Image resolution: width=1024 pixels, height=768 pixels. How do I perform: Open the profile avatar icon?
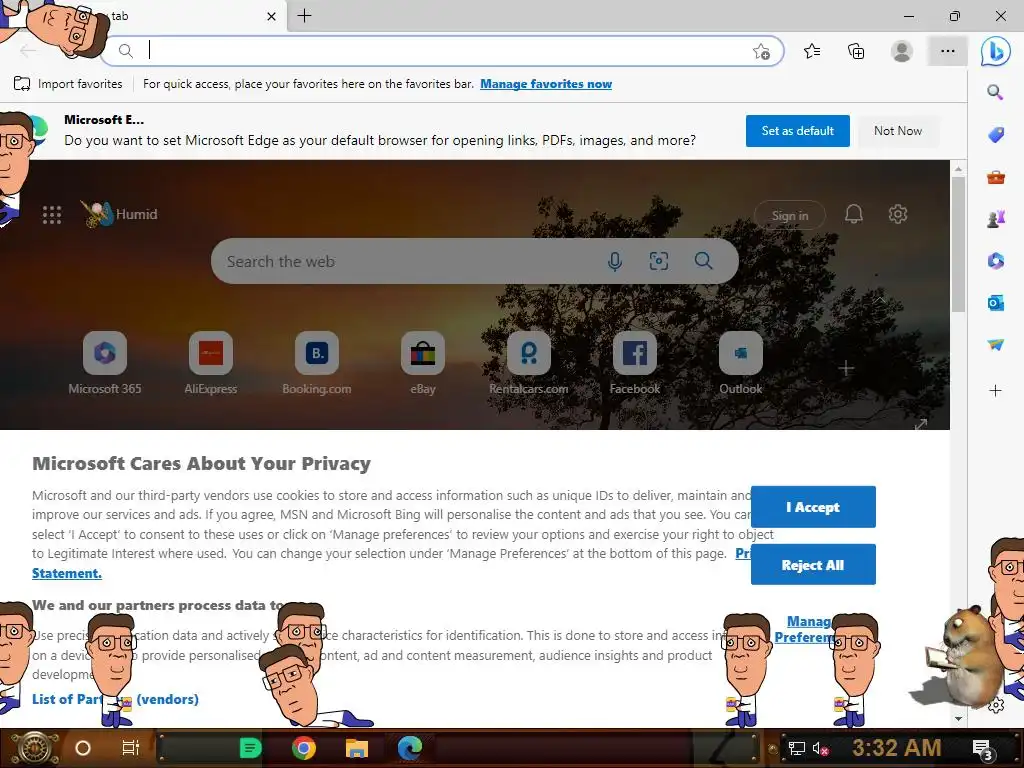click(x=902, y=51)
